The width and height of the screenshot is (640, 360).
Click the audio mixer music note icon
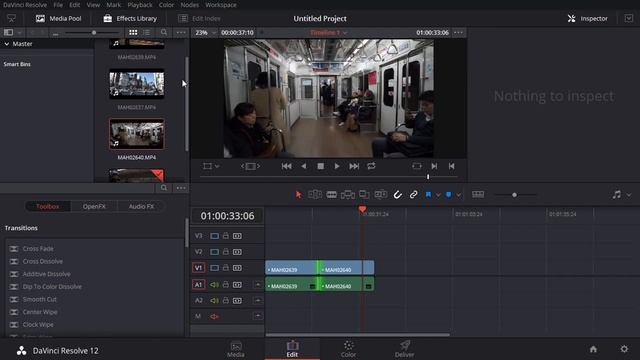coord(617,195)
